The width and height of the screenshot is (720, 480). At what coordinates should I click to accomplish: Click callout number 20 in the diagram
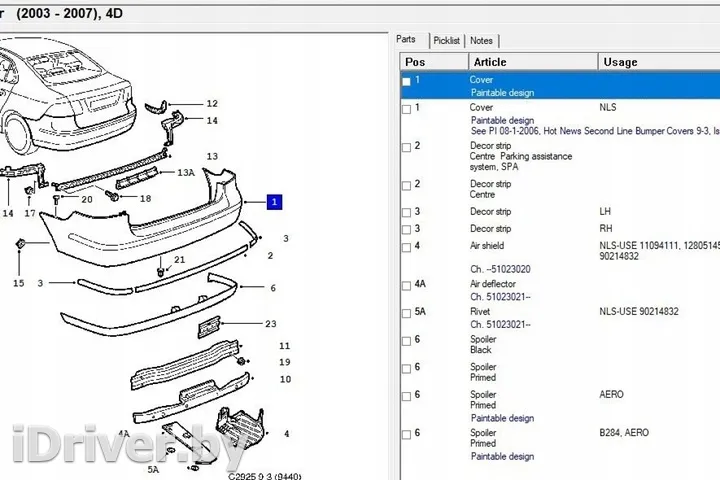(87, 199)
